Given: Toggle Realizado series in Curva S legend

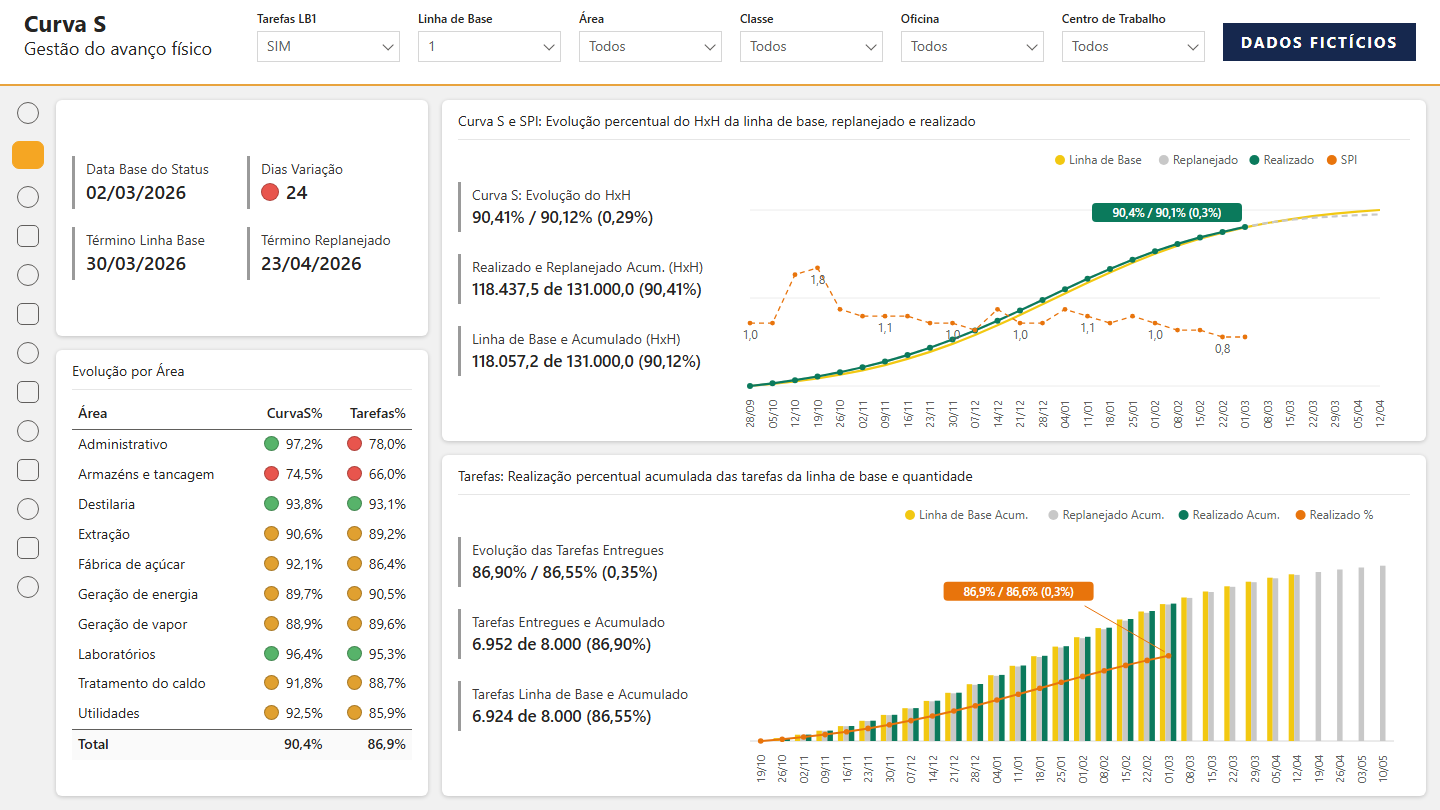Looking at the screenshot, I should tap(1281, 160).
